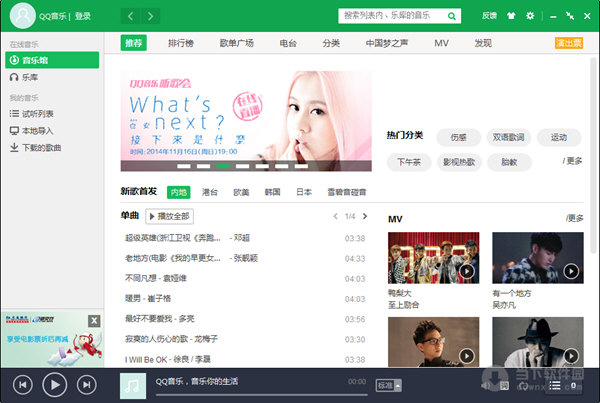This screenshot has width=600, height=403.
Task: Click the orange 演出票 button
Action: (569, 43)
